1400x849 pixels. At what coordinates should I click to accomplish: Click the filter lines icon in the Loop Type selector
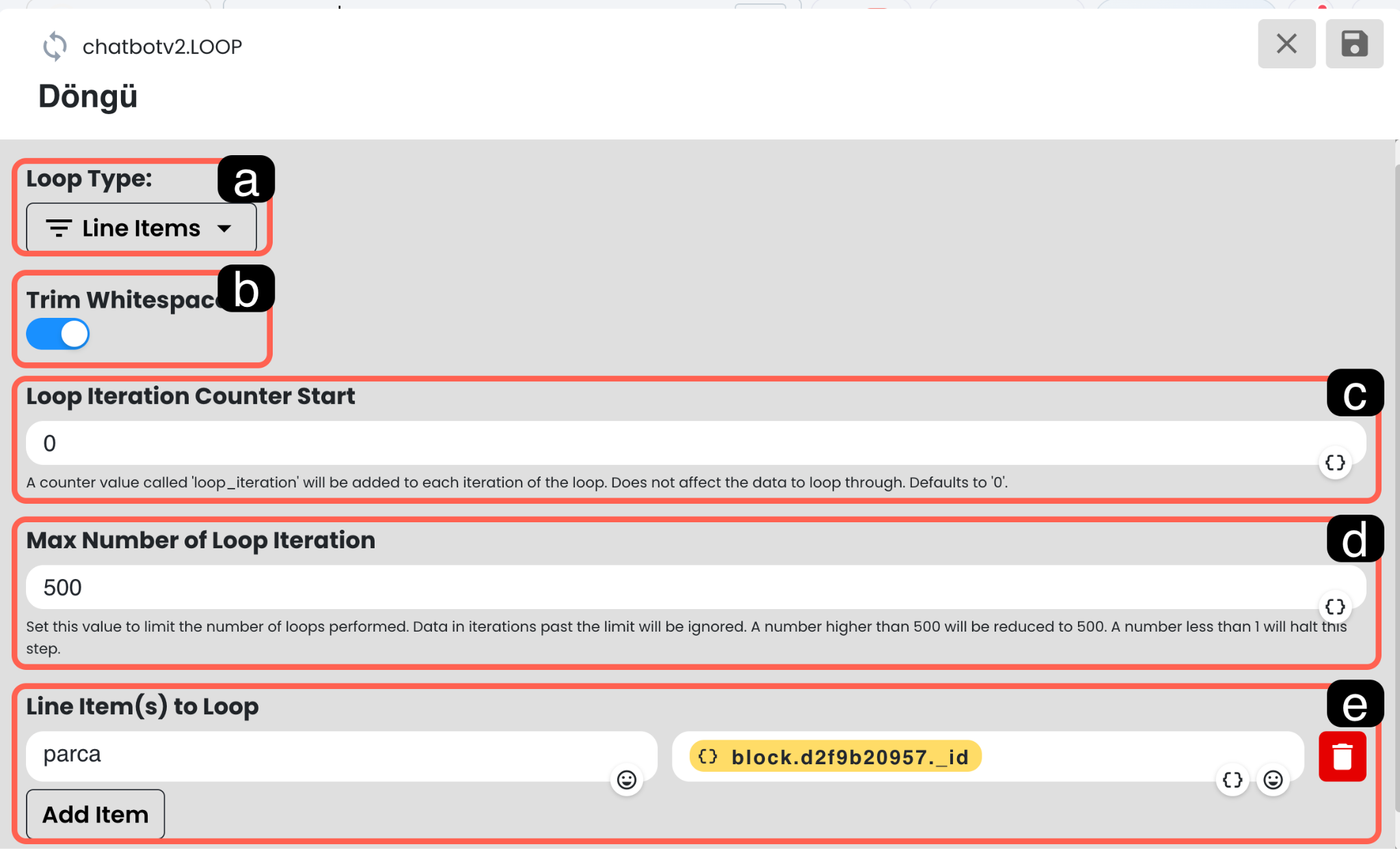59,228
